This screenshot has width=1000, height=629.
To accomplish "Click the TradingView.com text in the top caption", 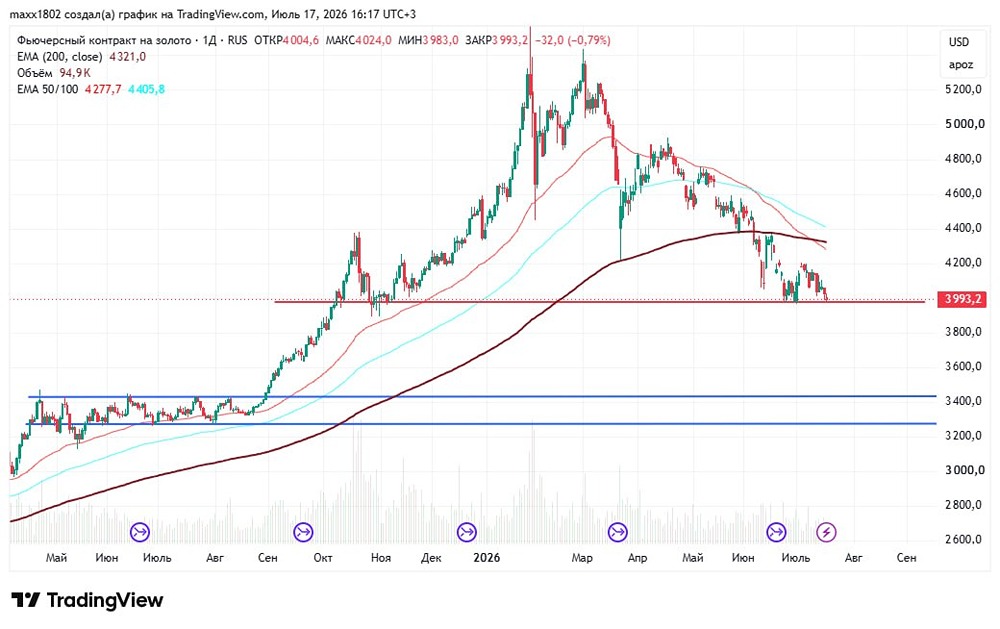I will tap(220, 14).
